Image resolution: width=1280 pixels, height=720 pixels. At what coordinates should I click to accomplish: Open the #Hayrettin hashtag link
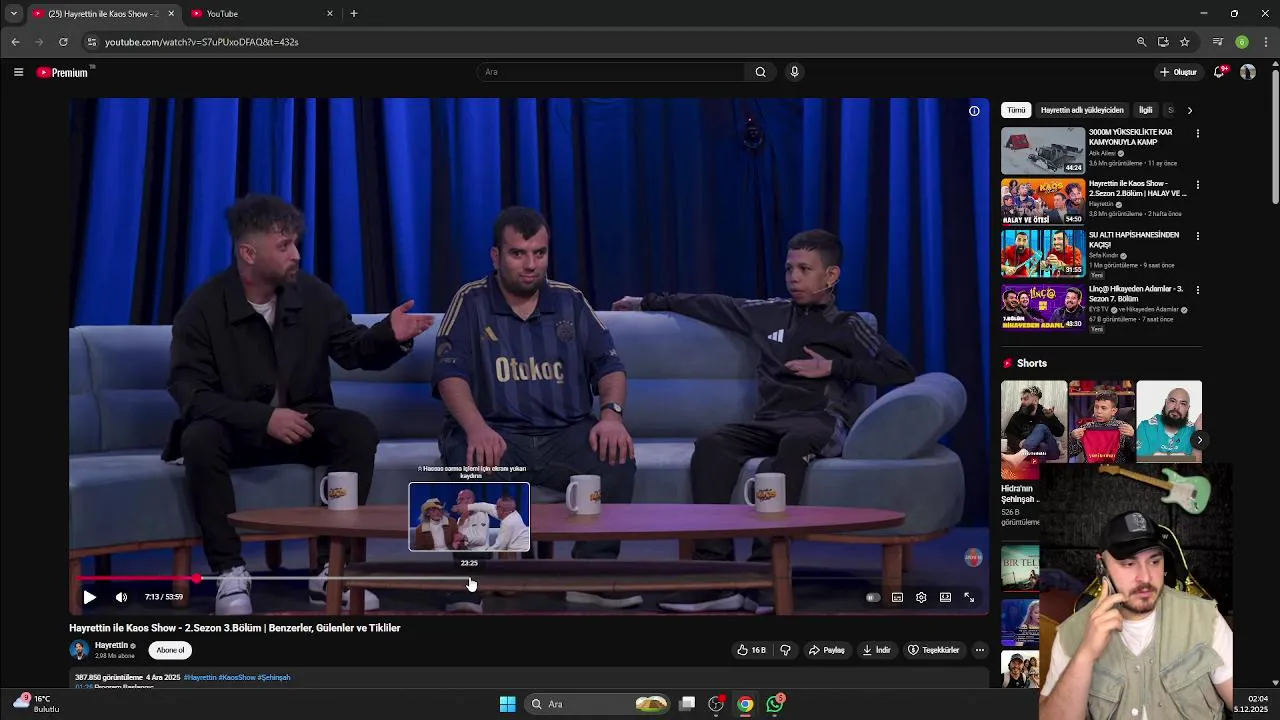click(200, 677)
